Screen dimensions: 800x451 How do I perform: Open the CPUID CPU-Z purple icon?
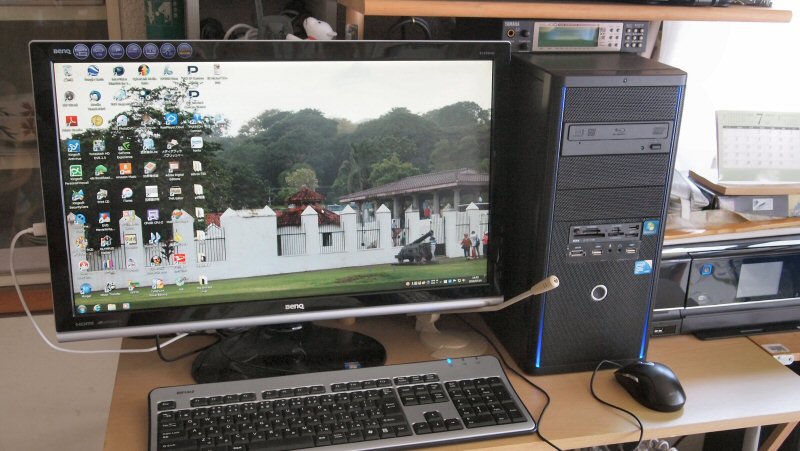pos(153,215)
